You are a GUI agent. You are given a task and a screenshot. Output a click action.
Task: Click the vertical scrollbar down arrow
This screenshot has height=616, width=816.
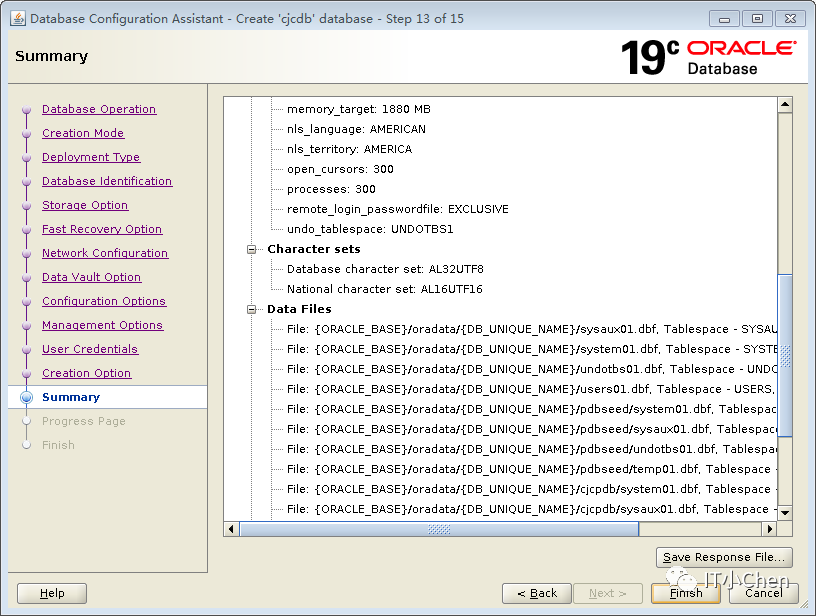pyautogui.click(x=785, y=512)
